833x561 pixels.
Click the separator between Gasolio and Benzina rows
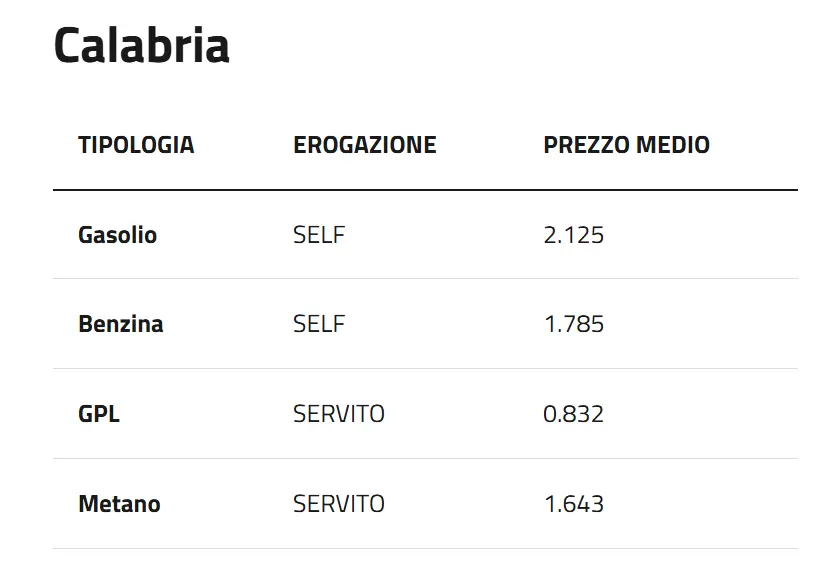(425, 279)
